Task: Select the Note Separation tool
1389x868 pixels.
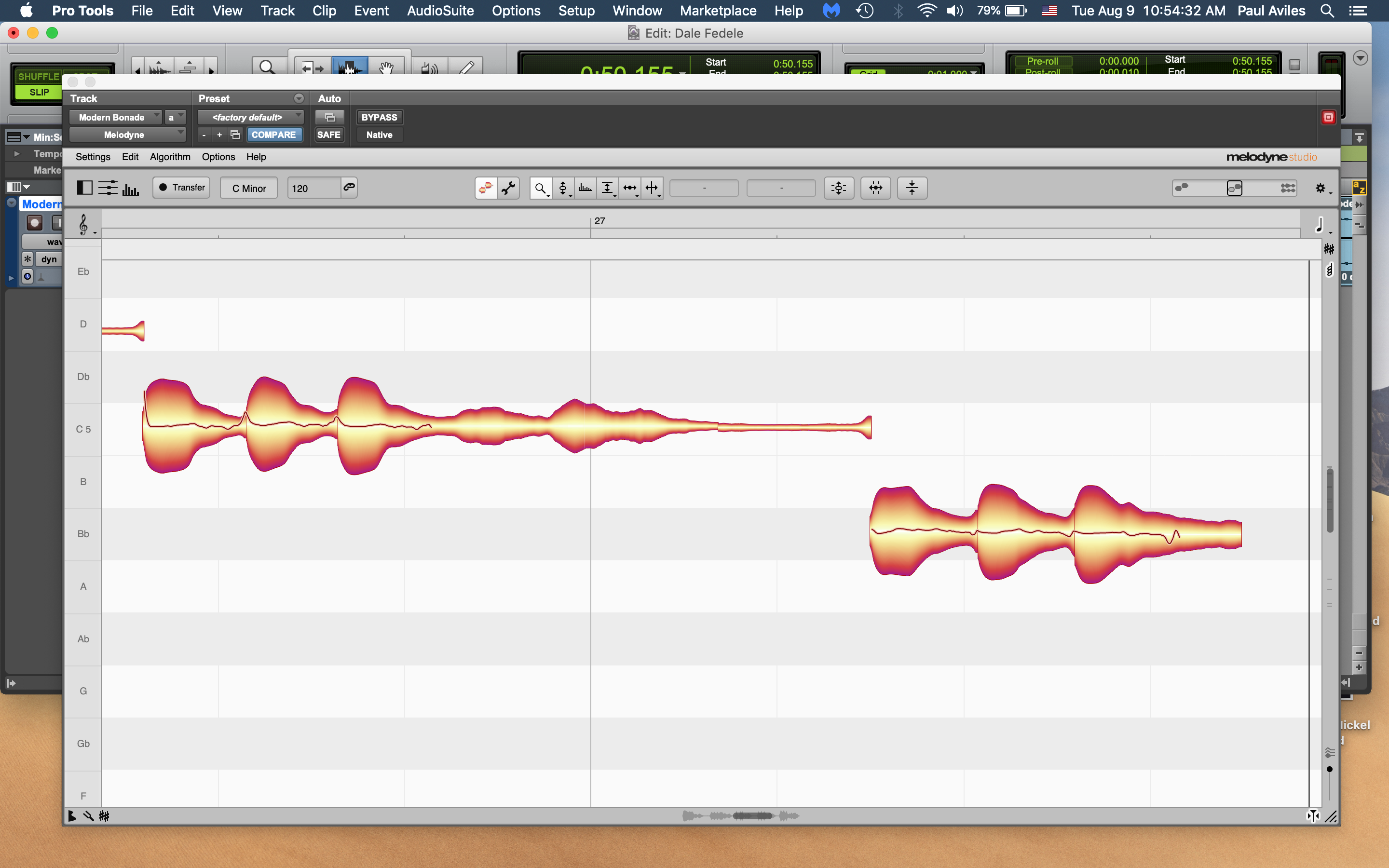Action: (652, 188)
